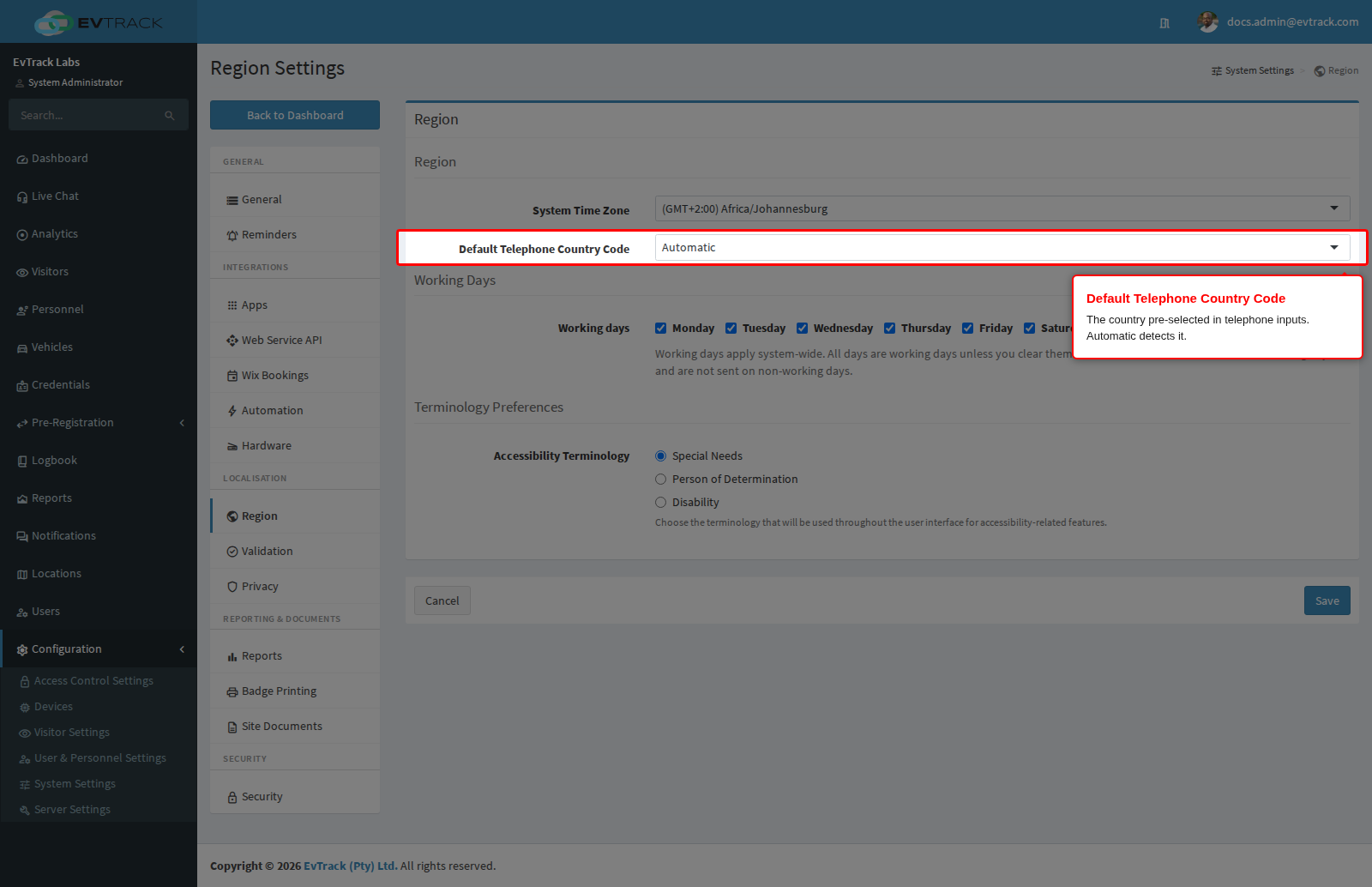Open the Credentials section
The image size is (1372, 887).
tap(99, 385)
